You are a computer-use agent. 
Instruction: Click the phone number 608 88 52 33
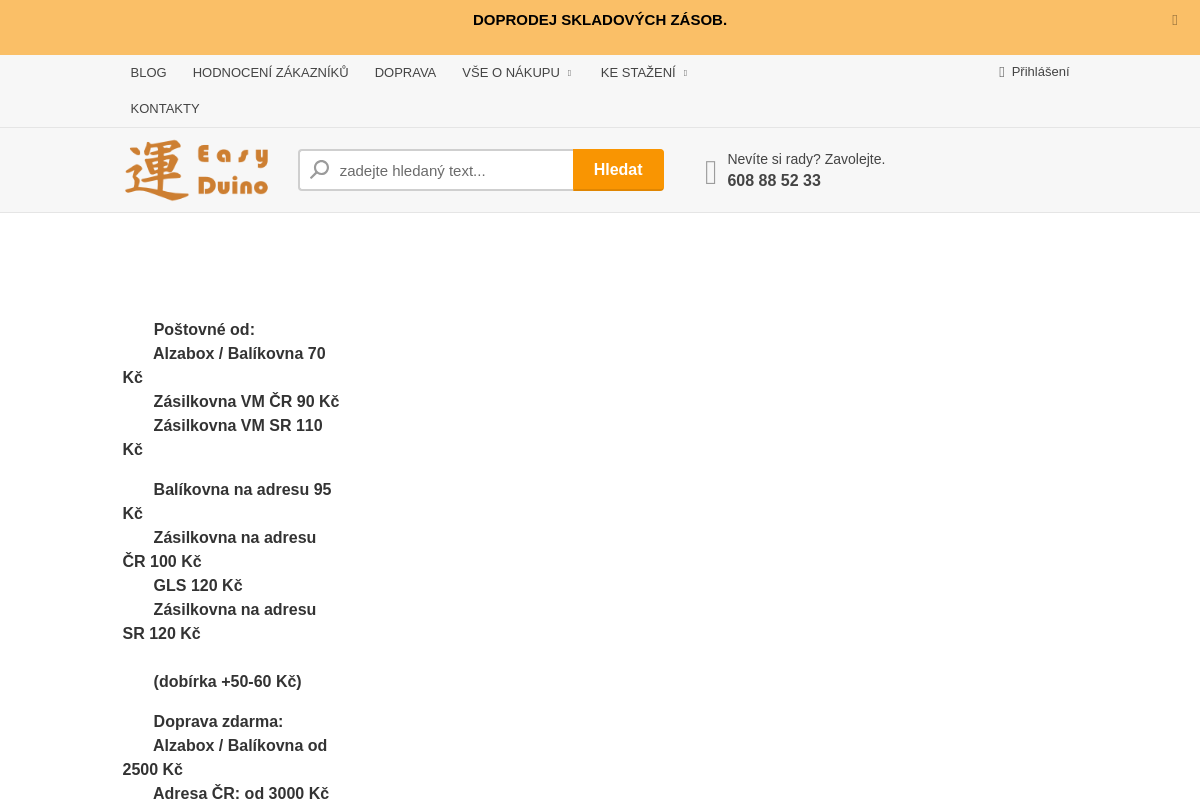pos(774,181)
